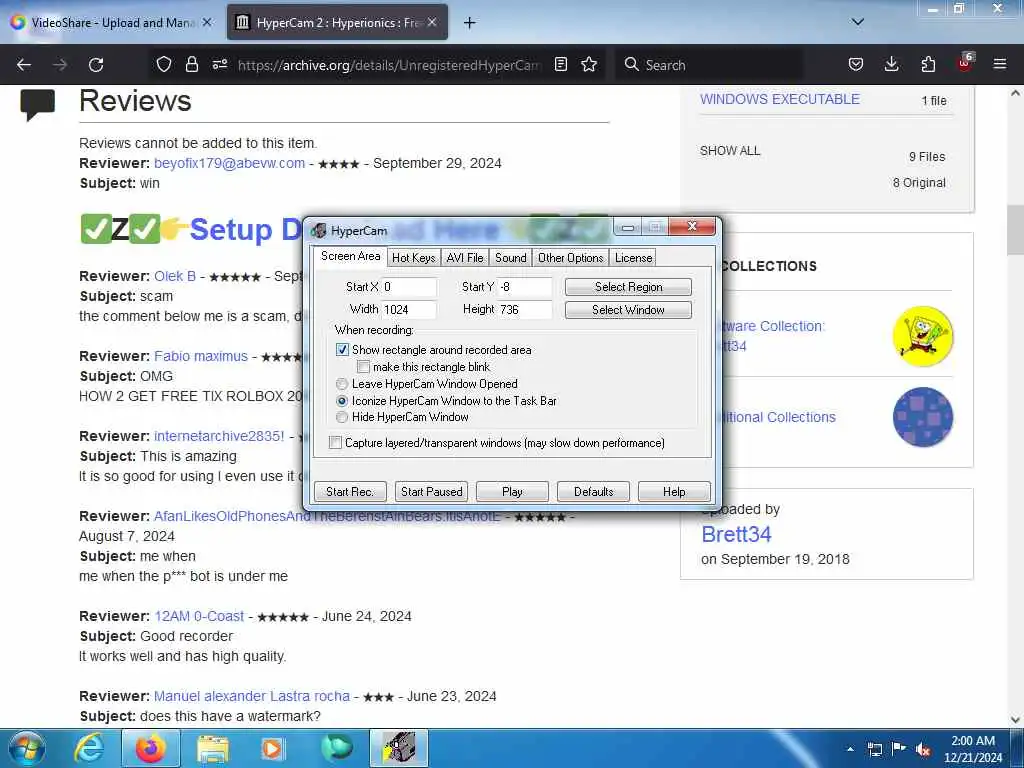Open the Firefox downloads arrow icon
Viewport: 1024px width, 768px height.
pos(891,64)
